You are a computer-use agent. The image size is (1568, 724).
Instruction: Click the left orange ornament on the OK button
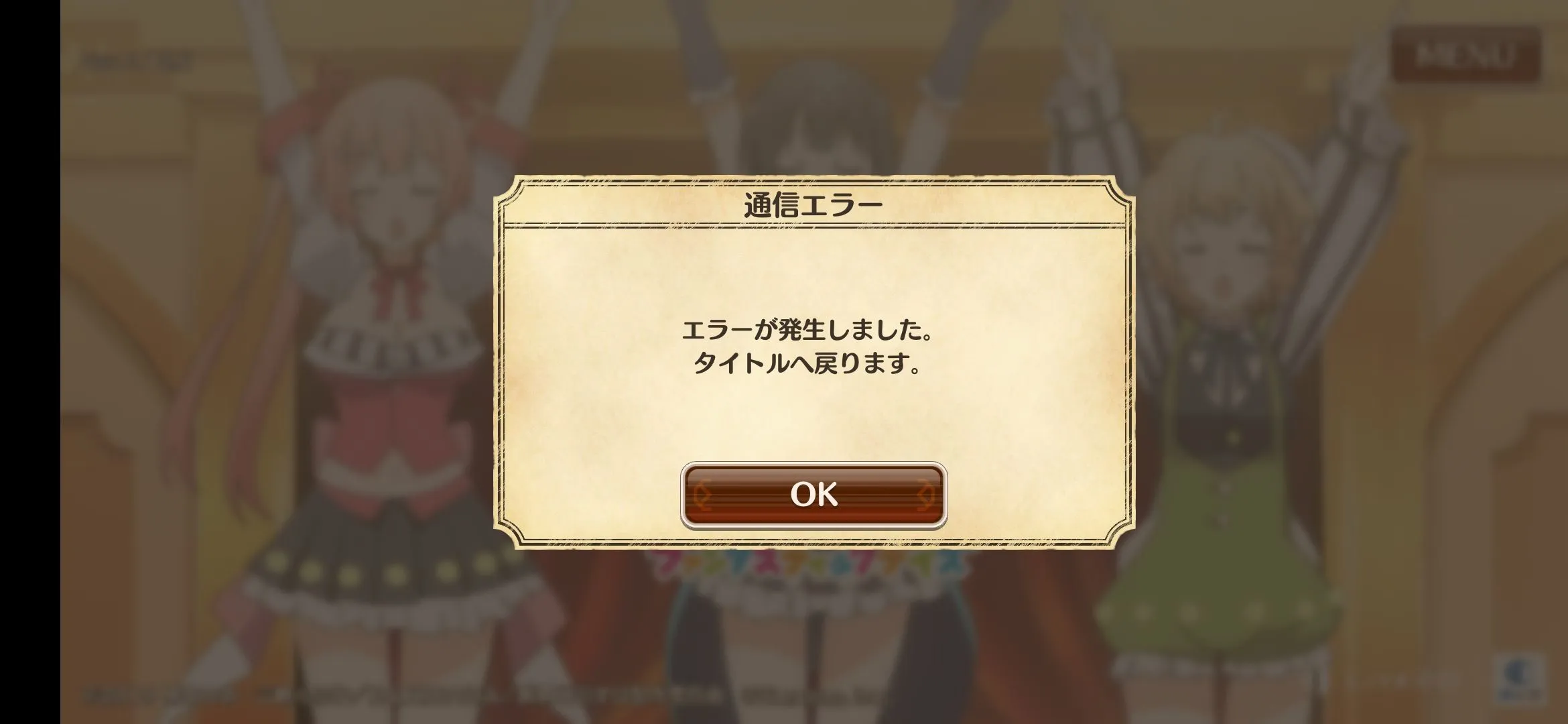pos(702,496)
